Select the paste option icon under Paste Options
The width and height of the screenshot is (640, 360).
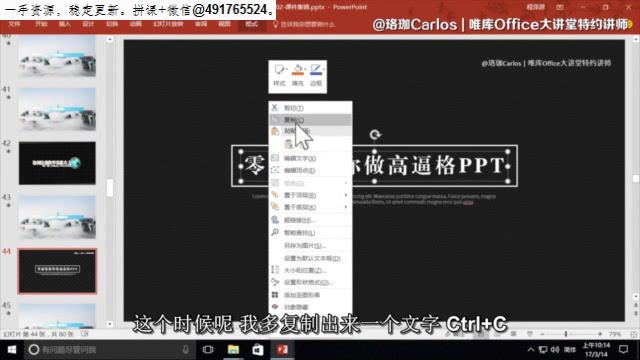click(x=289, y=144)
